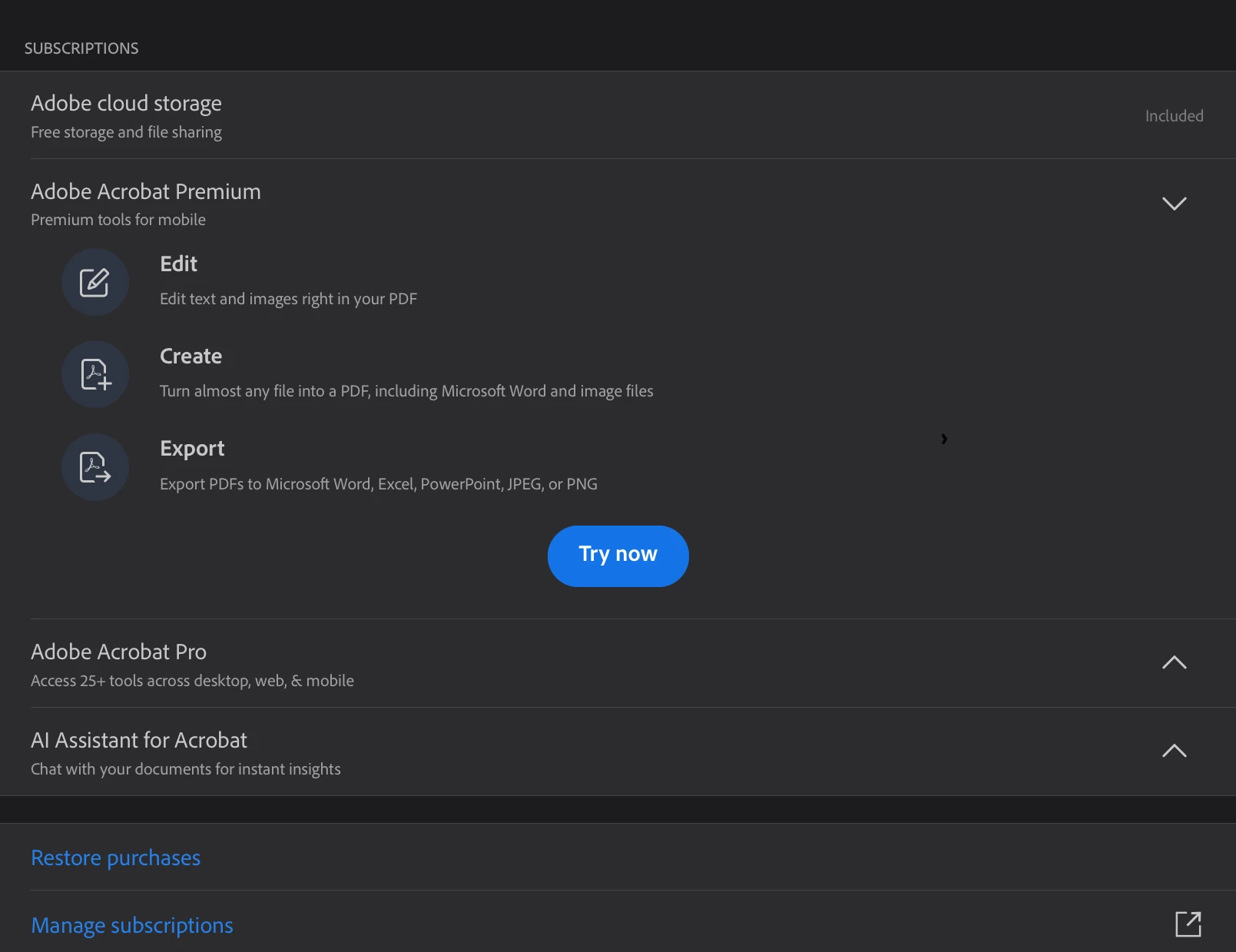The image size is (1236, 952).
Task: Click the Create PDF icon
Action: (x=95, y=374)
